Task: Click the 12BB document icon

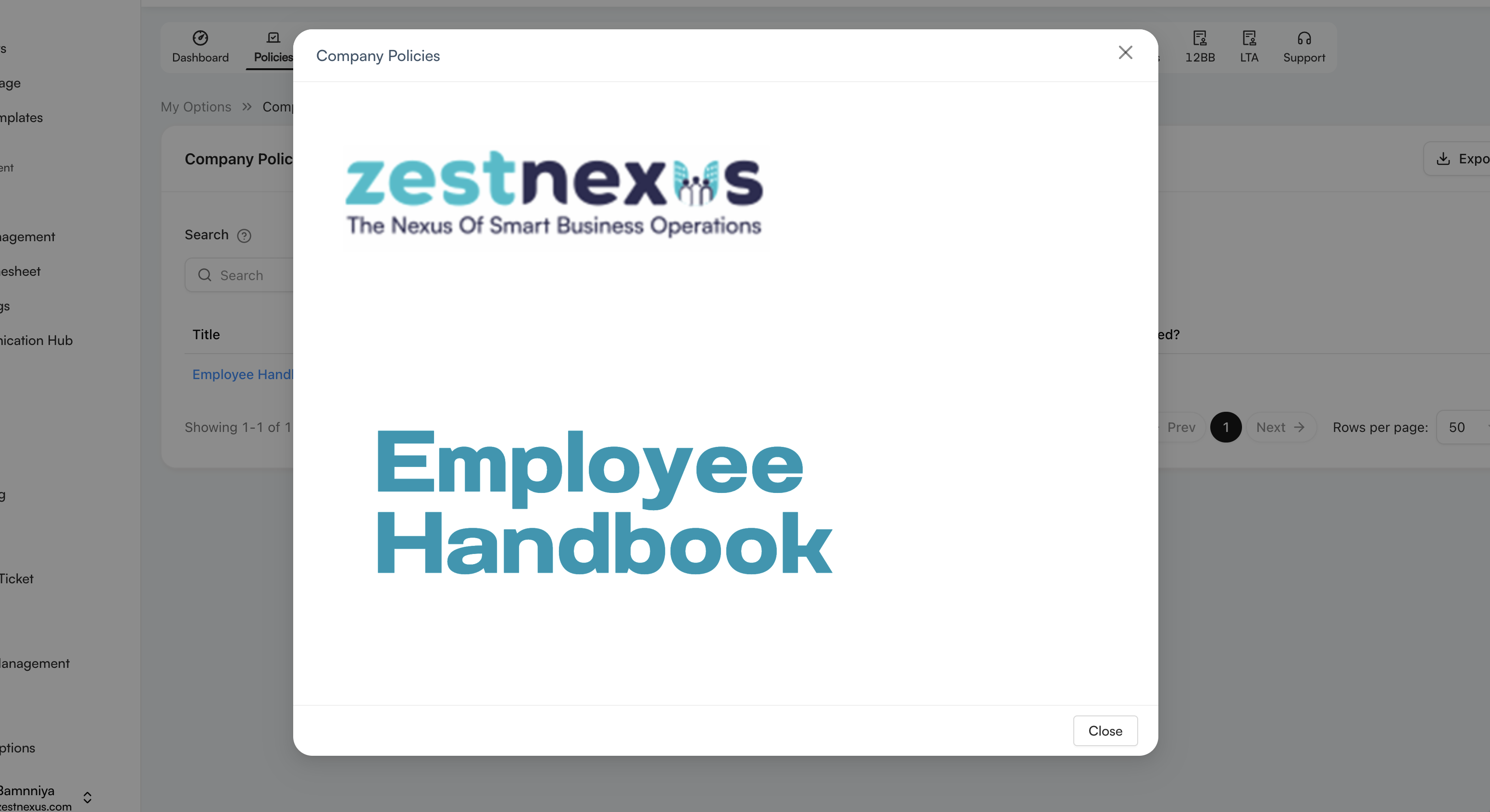Action: (1200, 38)
